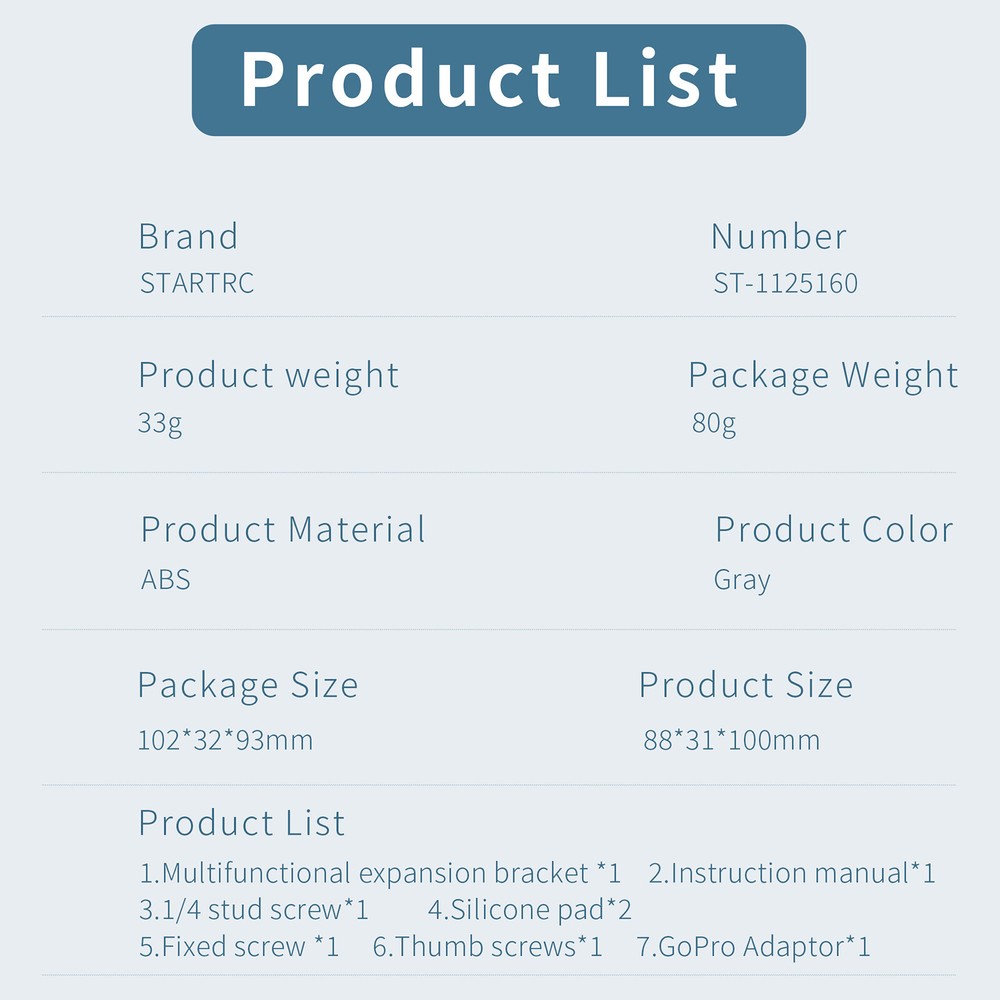Image resolution: width=1000 pixels, height=1000 pixels.
Task: Select product dimensions 88*31*100mm
Action: click(732, 740)
